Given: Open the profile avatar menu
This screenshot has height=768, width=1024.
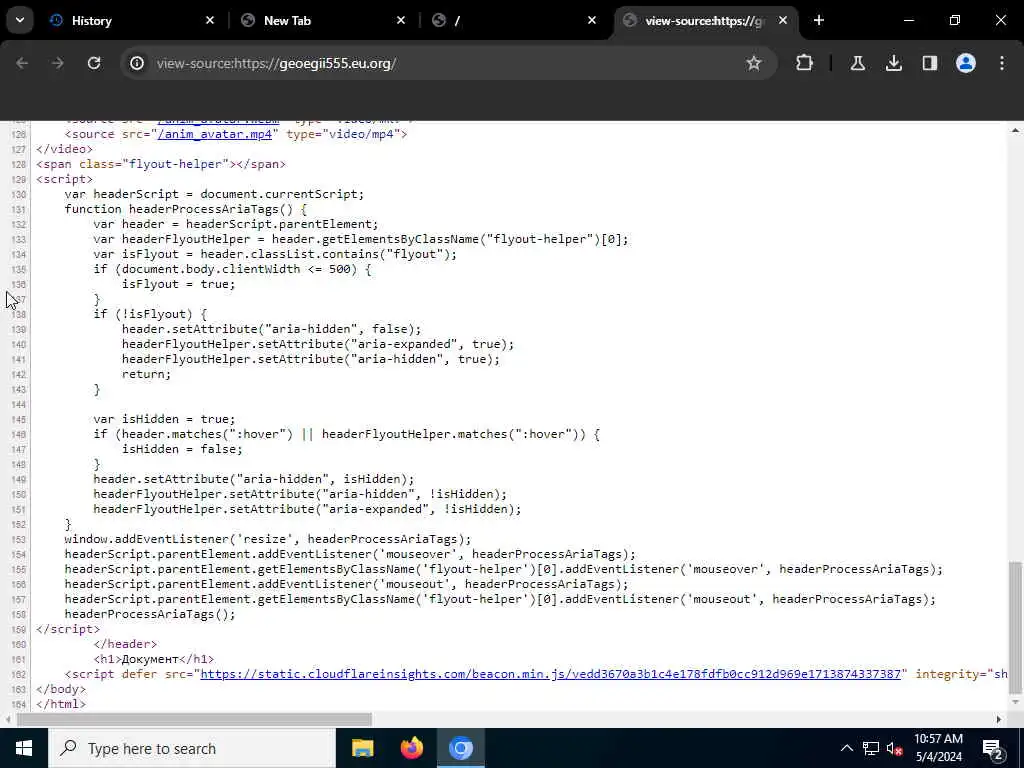Looking at the screenshot, I should pos(966,63).
